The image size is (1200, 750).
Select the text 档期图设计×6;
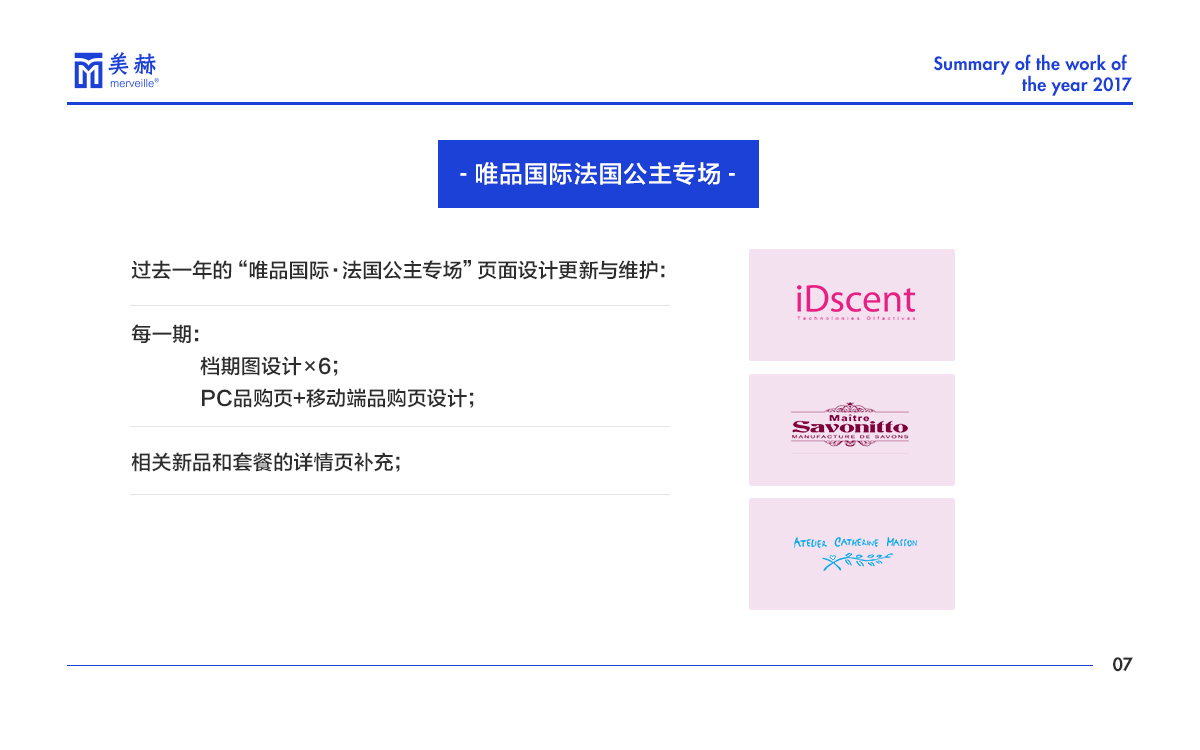(269, 366)
